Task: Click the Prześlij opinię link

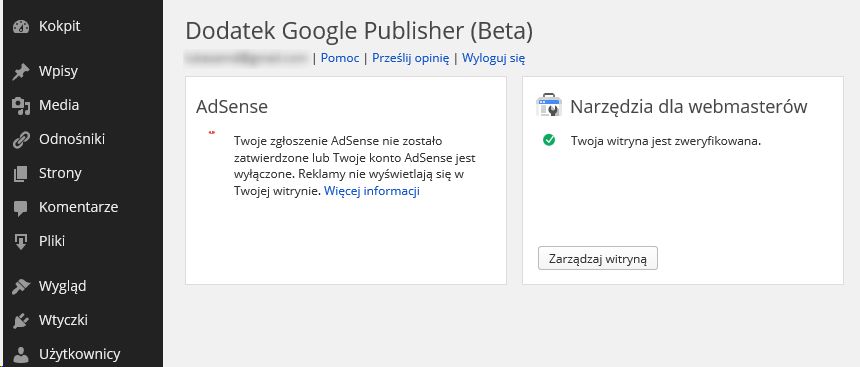Action: coord(411,58)
